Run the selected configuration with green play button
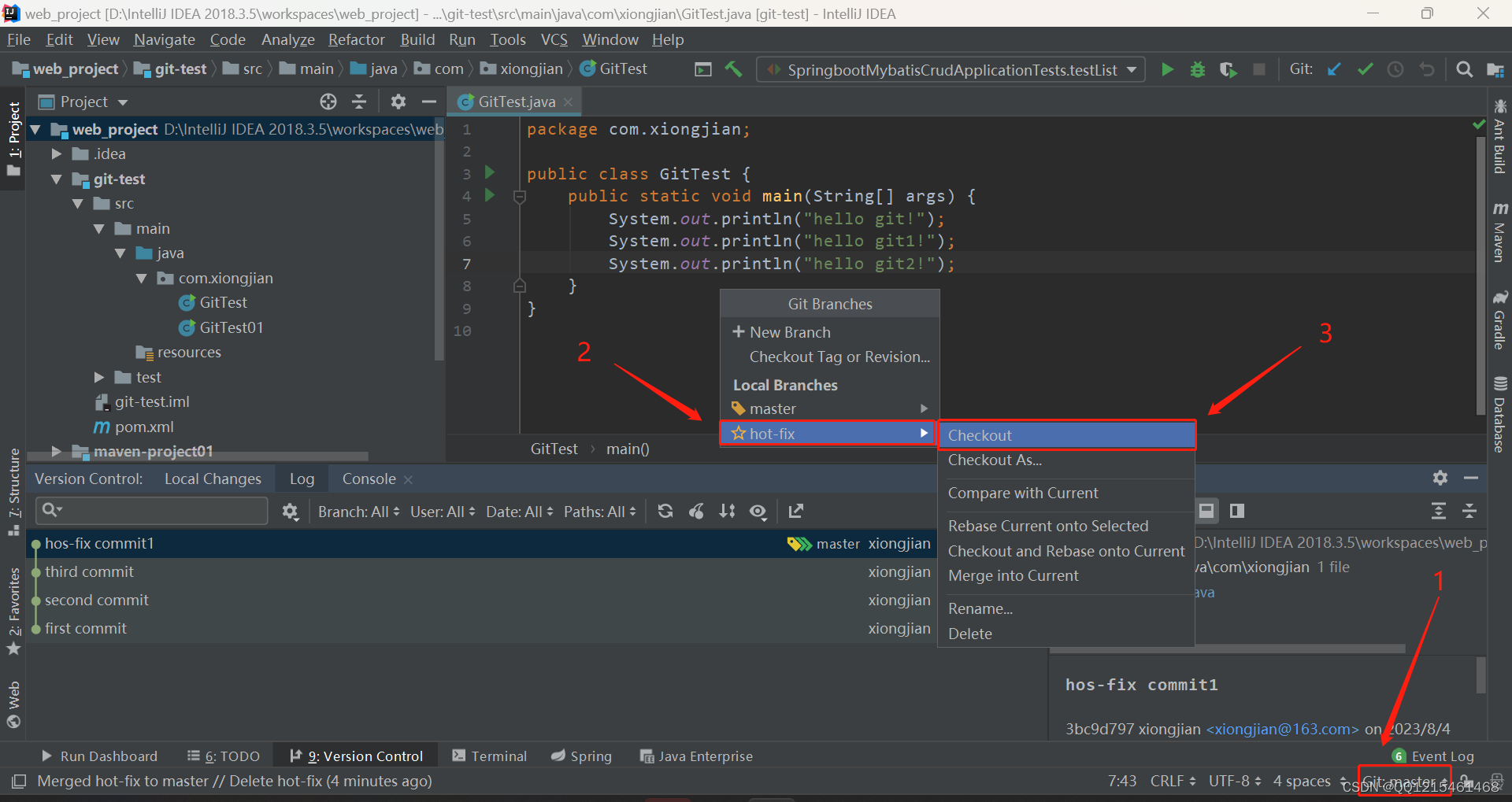 [1167, 69]
